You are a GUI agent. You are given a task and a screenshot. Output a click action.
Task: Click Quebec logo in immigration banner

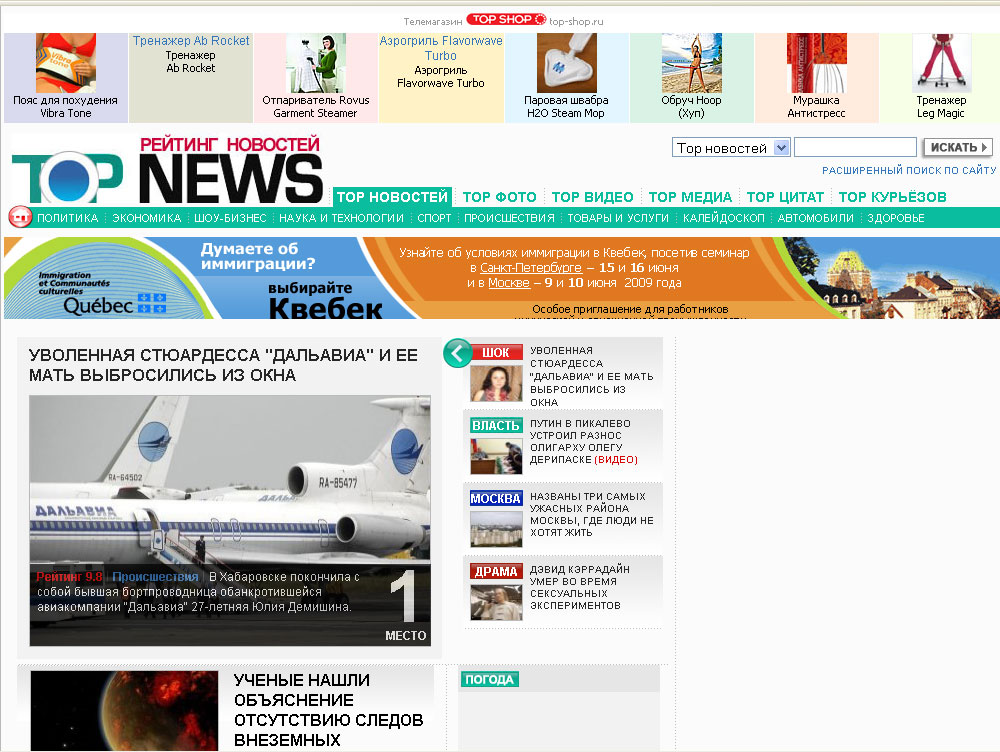click(x=115, y=305)
